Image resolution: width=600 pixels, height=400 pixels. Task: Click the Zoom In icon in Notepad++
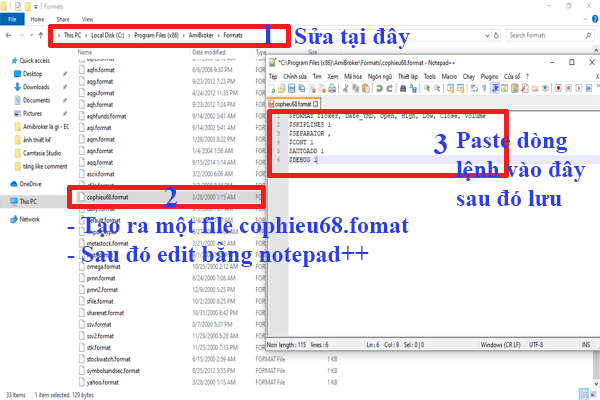[x=427, y=88]
